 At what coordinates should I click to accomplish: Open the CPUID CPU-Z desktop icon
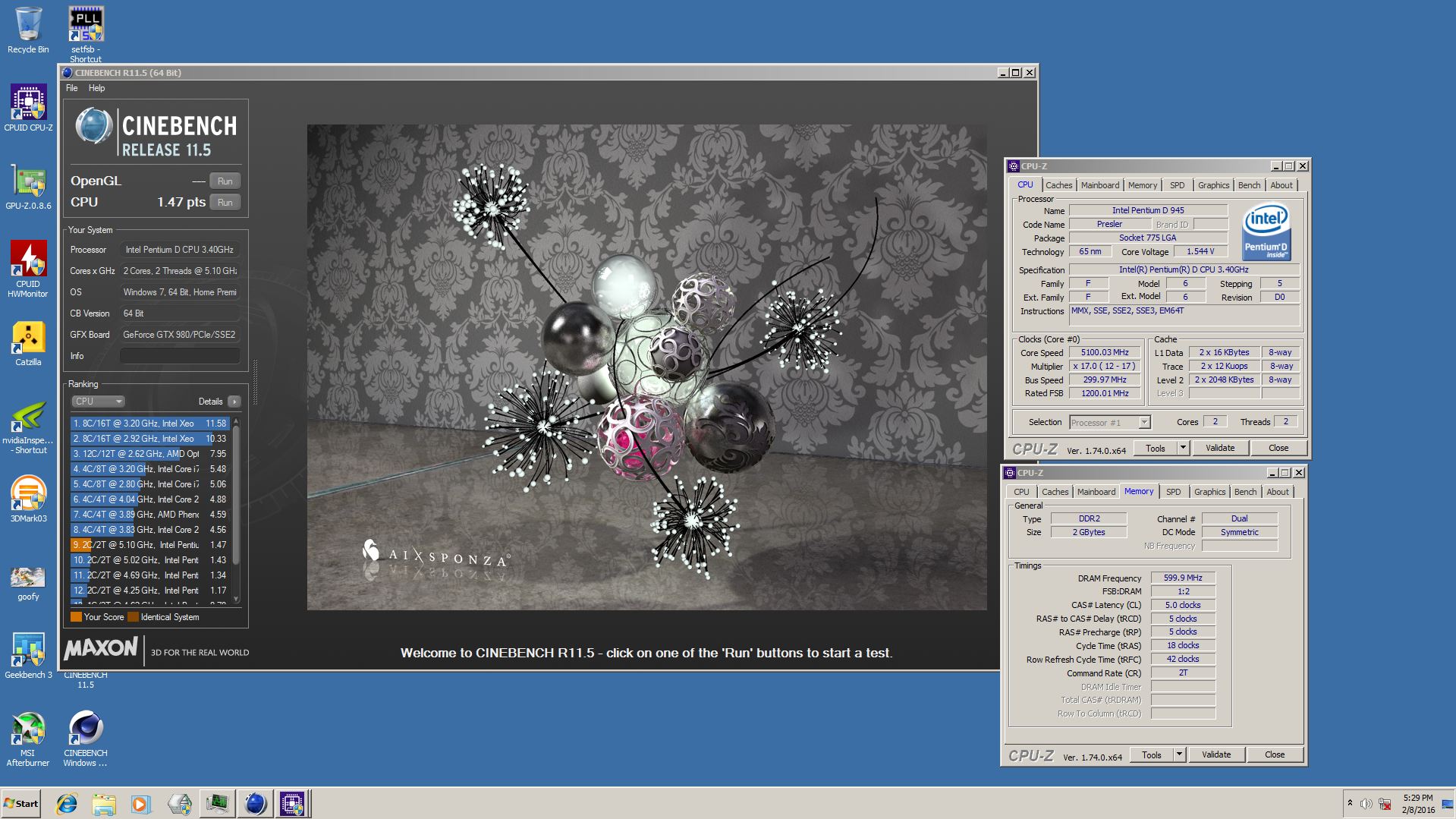pos(28,108)
